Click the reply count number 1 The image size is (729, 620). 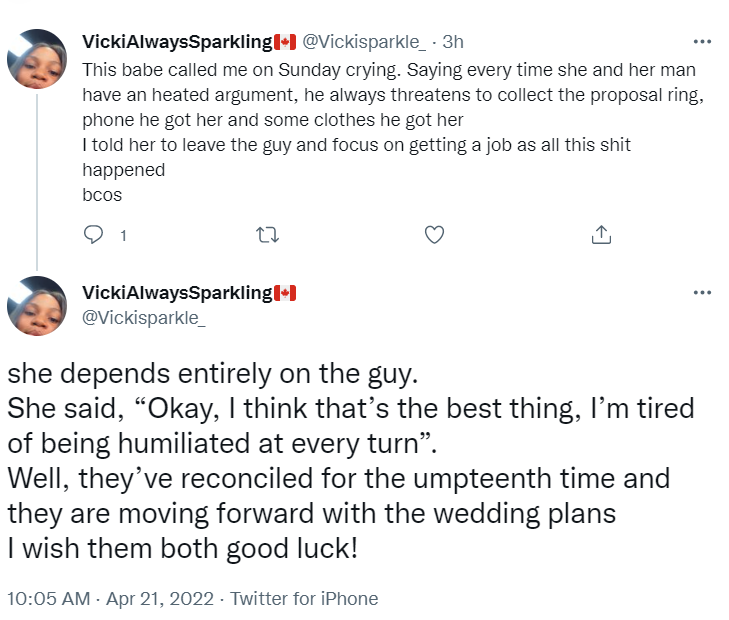point(122,236)
